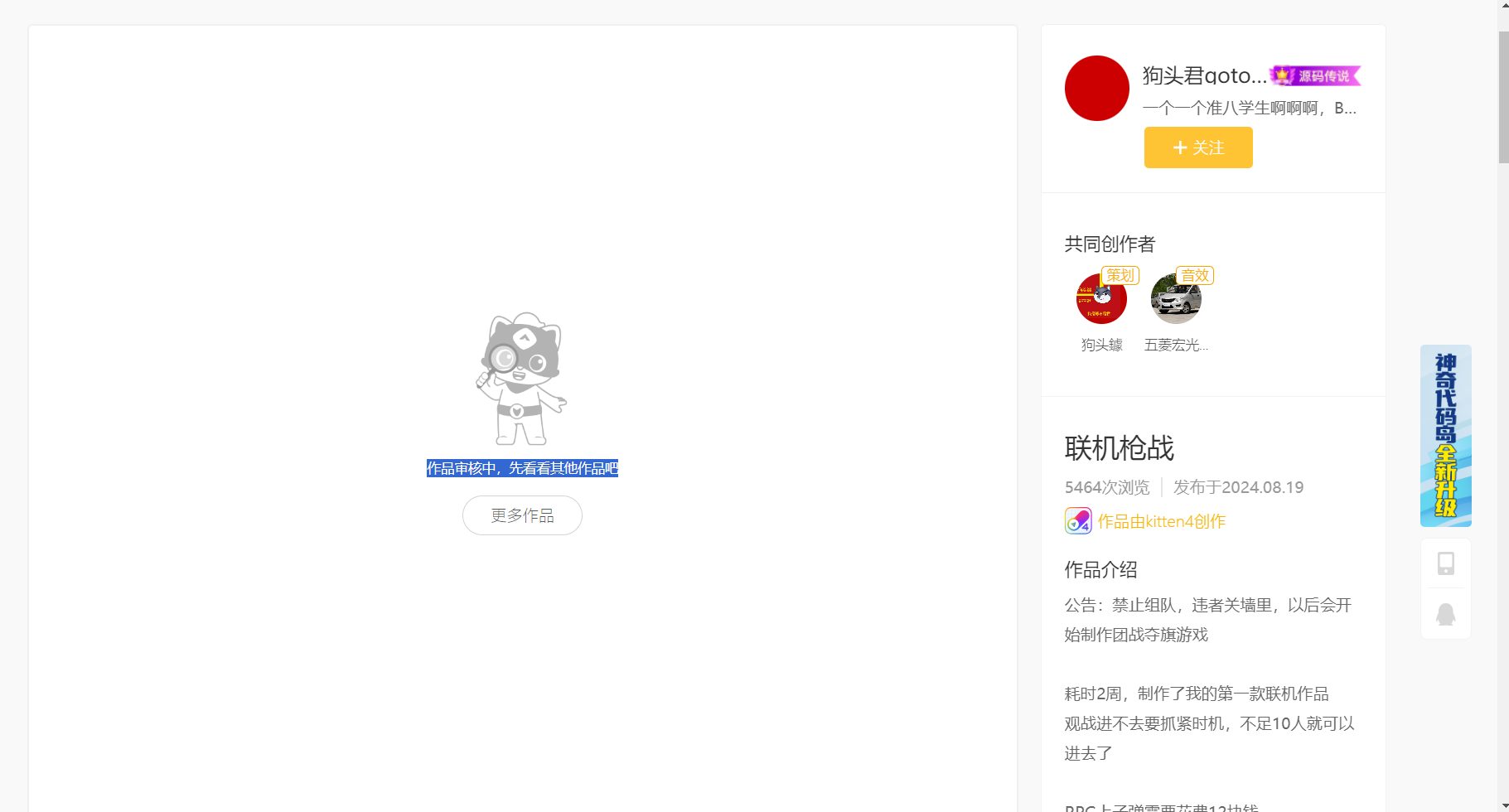Follow the author with the 关注 button
Image resolution: width=1509 pixels, height=812 pixels.
(1198, 147)
